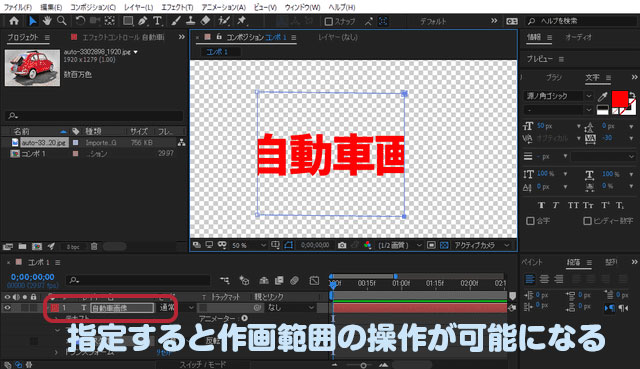Select the red car image thumbnail
The image size is (640, 369).
coord(32,68)
